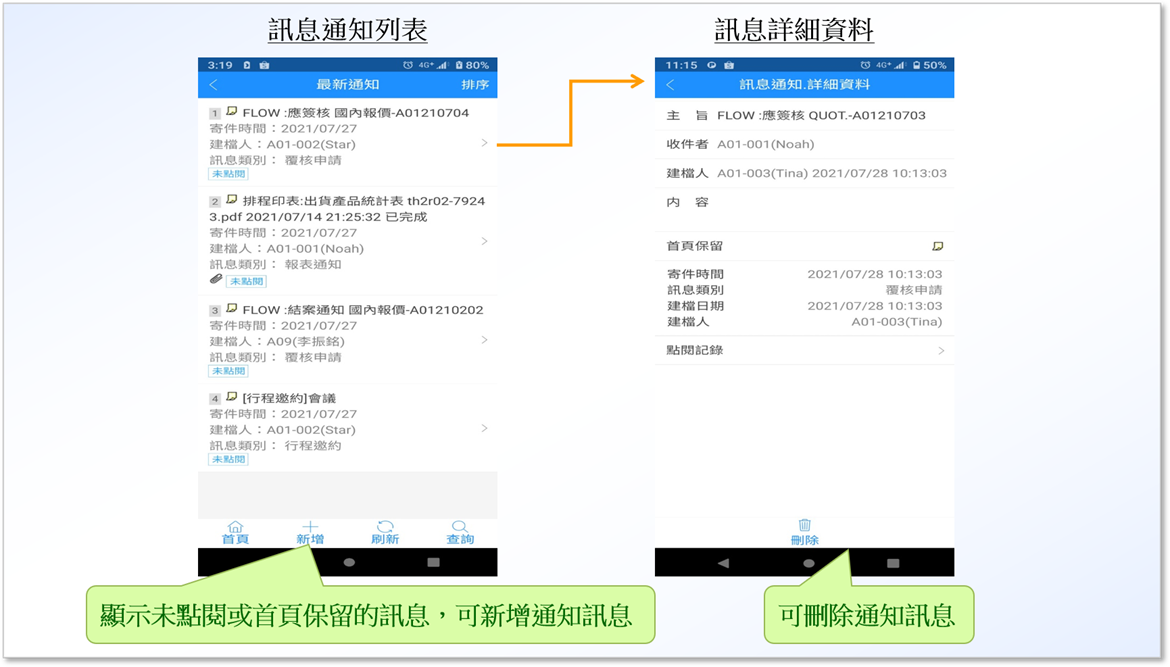Go back using arrow in 最新通知 header
Image resolution: width=1170 pixels, height=667 pixels.
[x=213, y=85]
